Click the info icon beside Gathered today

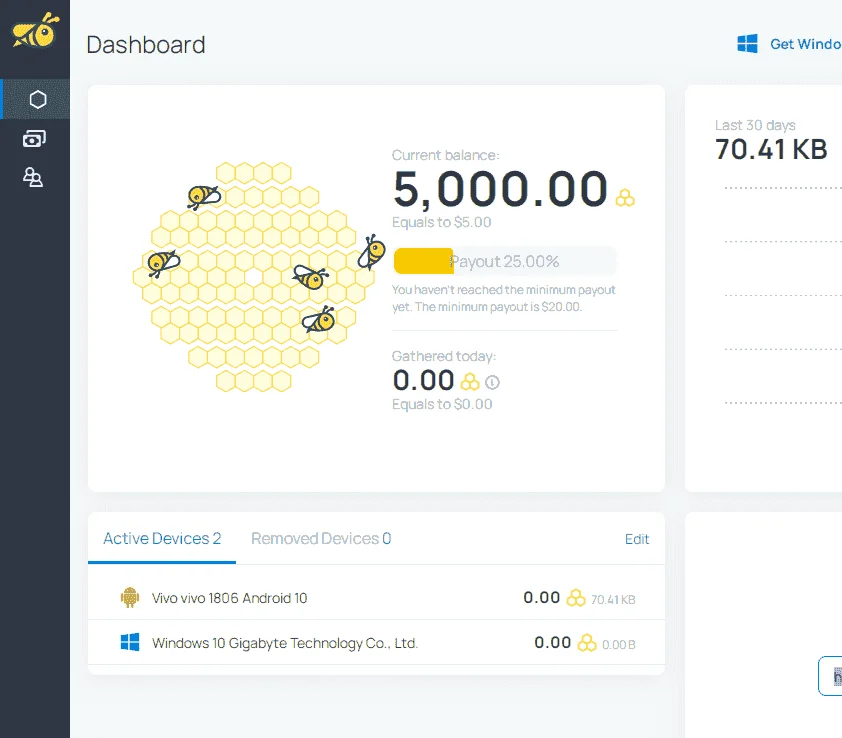[x=492, y=382]
